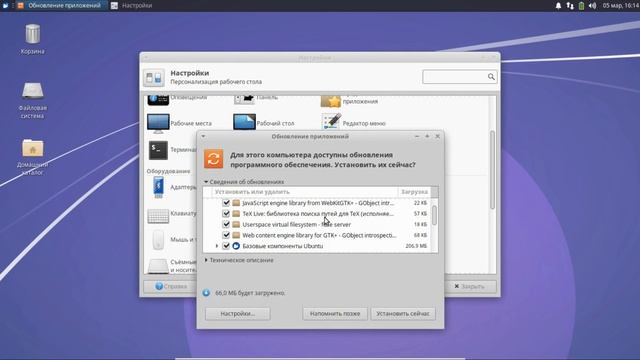This screenshot has height=360, width=640.
Task: Click the search magnifier icon in Settings
Action: [491, 76]
